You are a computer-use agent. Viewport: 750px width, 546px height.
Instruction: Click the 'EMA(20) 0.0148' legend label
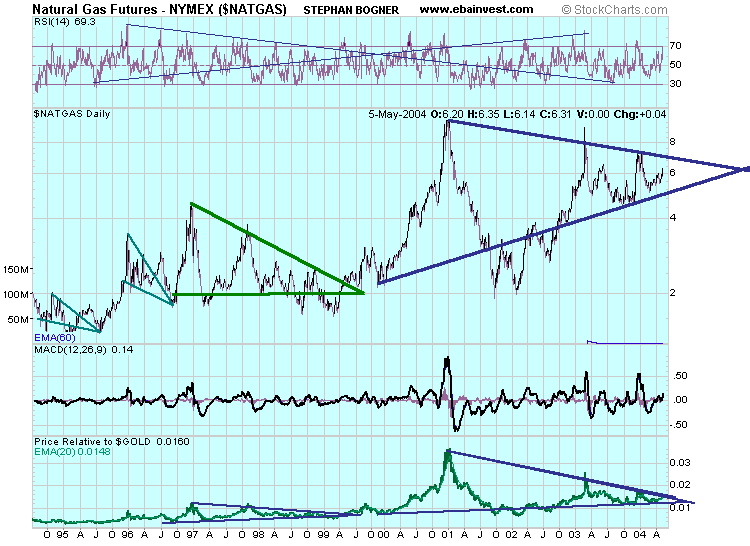pyautogui.click(x=72, y=452)
